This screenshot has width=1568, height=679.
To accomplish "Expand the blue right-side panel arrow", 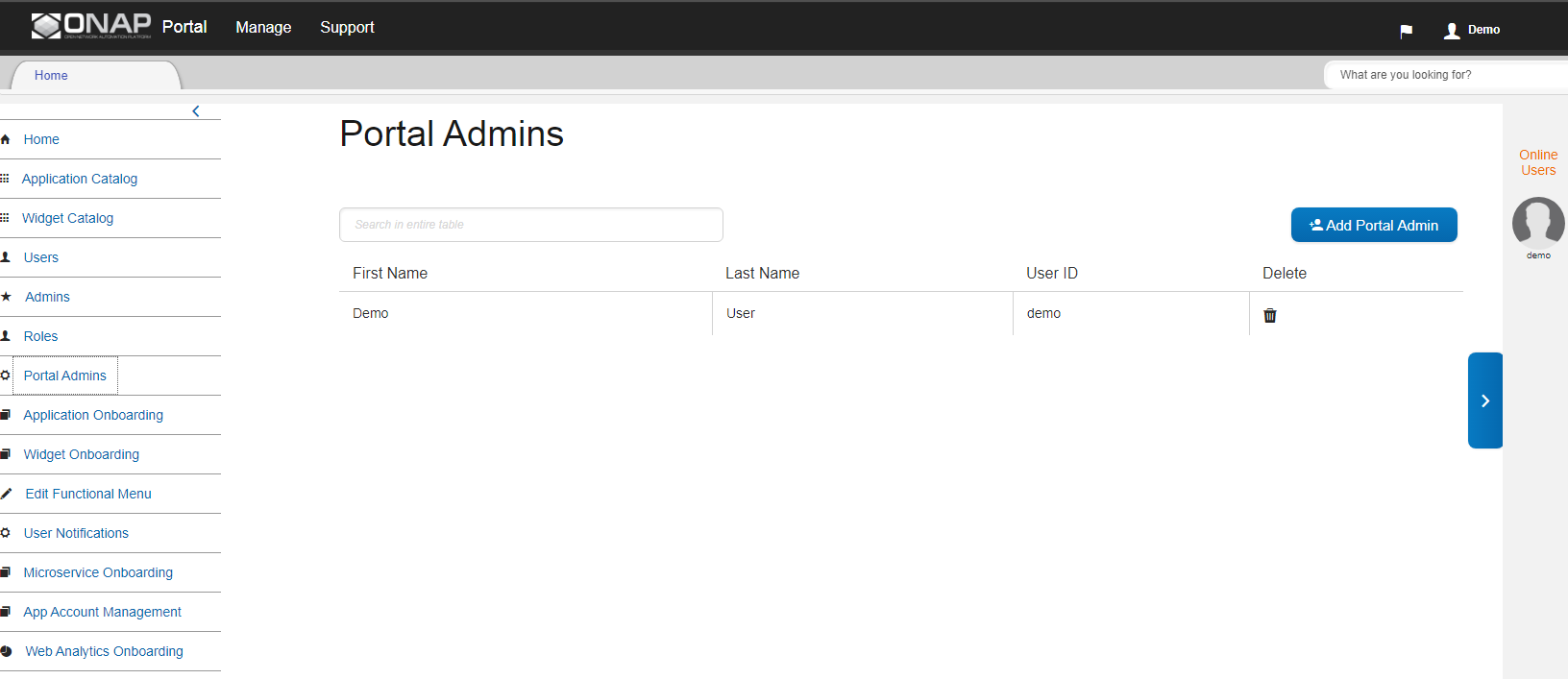I will (x=1484, y=400).
